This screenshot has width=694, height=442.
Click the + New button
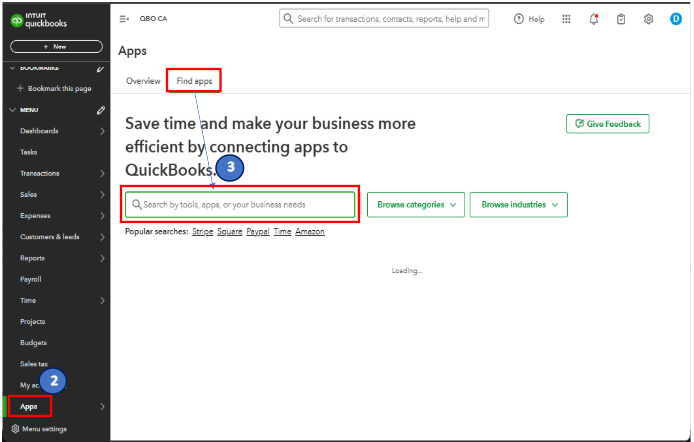(56, 46)
